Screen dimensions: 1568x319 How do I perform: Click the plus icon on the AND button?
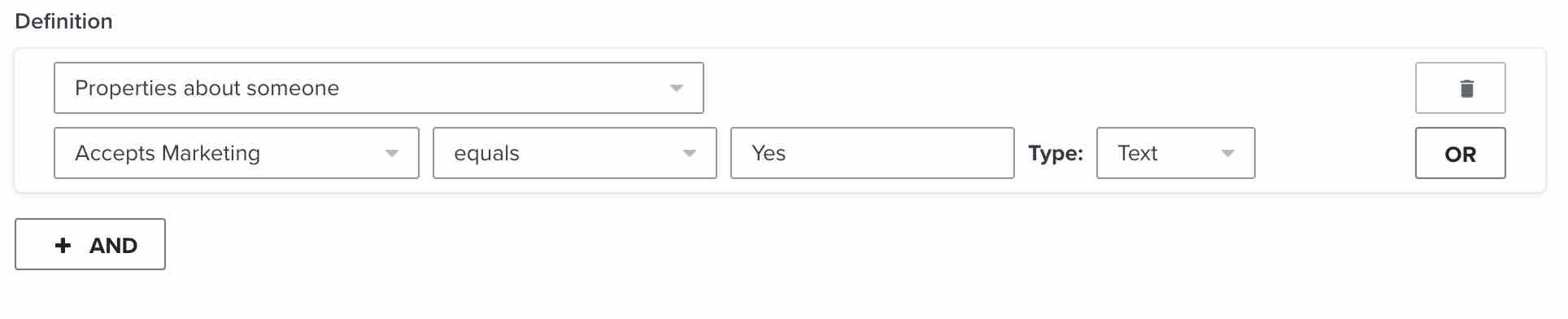click(x=63, y=245)
